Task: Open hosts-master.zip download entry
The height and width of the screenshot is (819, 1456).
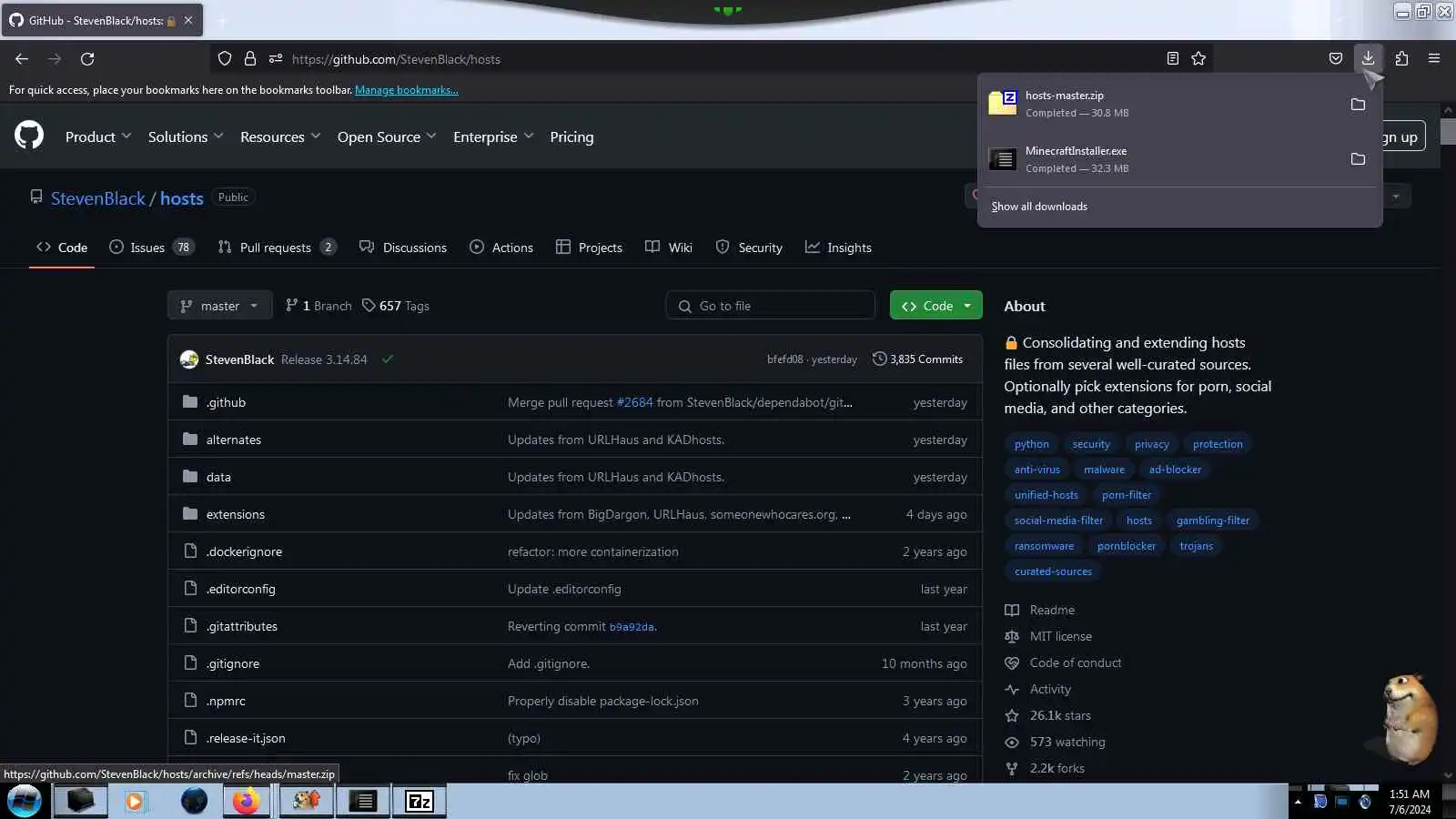Action: tap(1160, 104)
